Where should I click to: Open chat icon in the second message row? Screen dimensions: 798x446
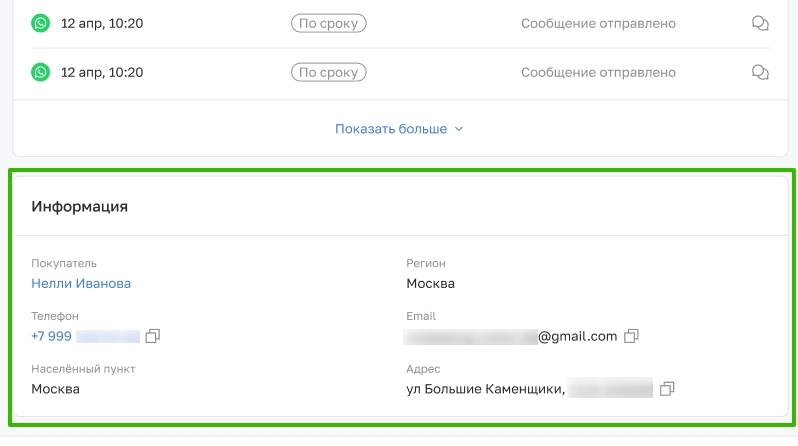click(760, 72)
